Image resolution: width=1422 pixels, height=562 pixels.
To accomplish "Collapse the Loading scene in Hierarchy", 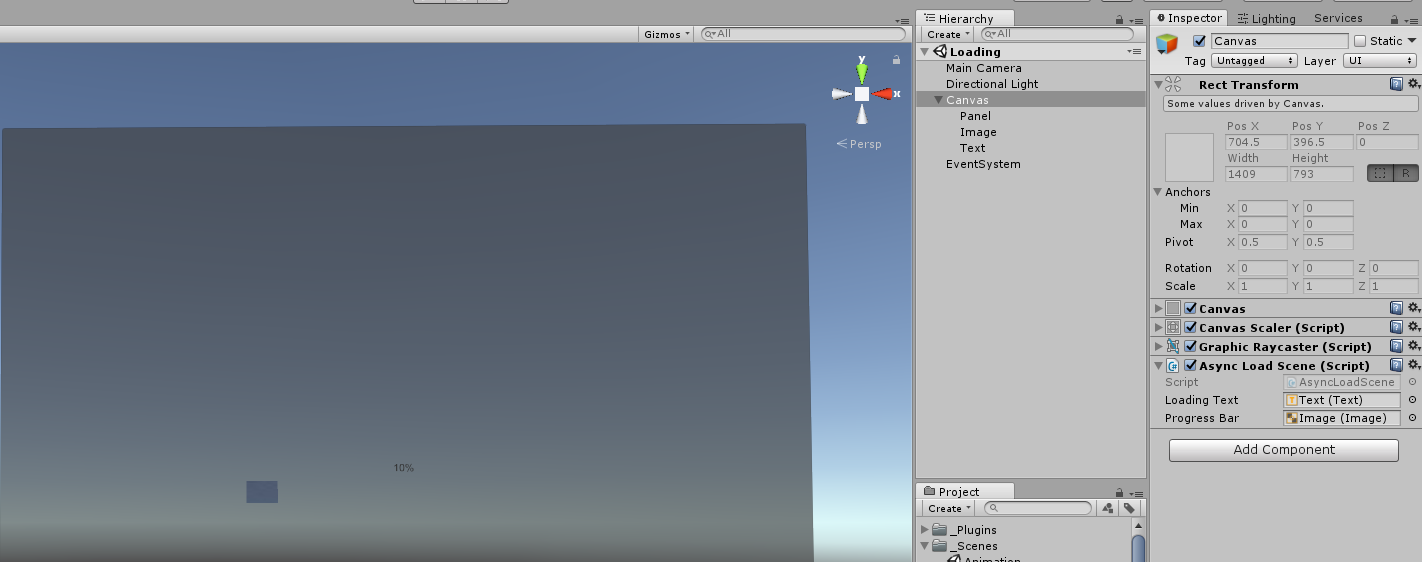I will click(x=925, y=52).
